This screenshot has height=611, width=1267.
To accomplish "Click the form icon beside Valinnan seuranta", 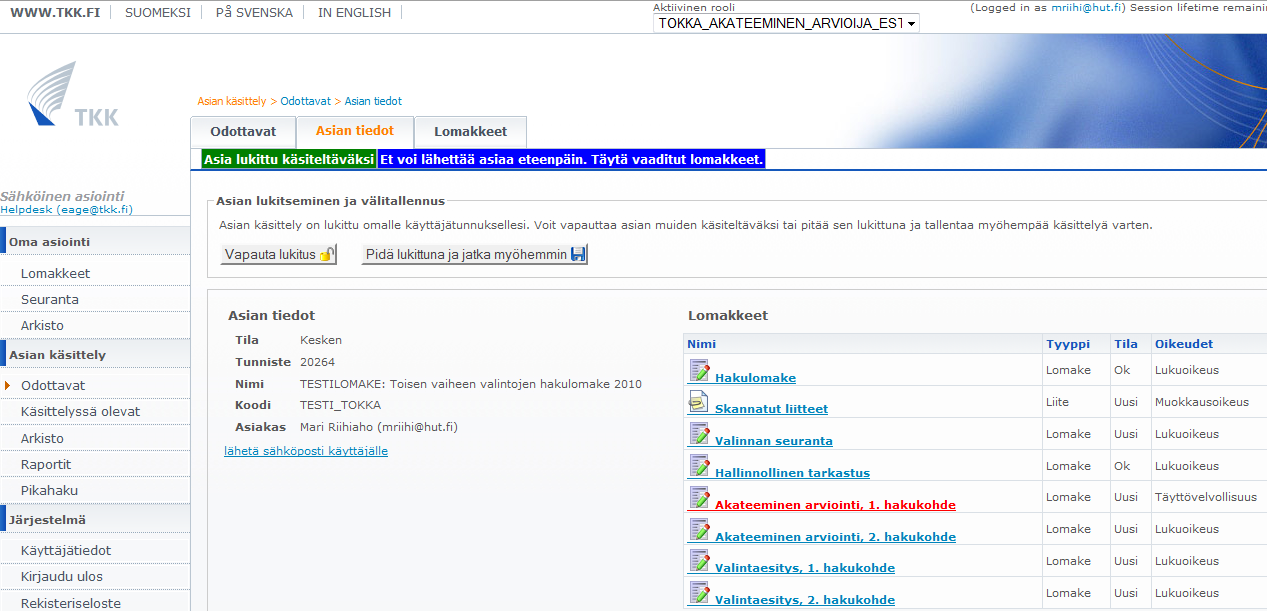I will (x=699, y=433).
